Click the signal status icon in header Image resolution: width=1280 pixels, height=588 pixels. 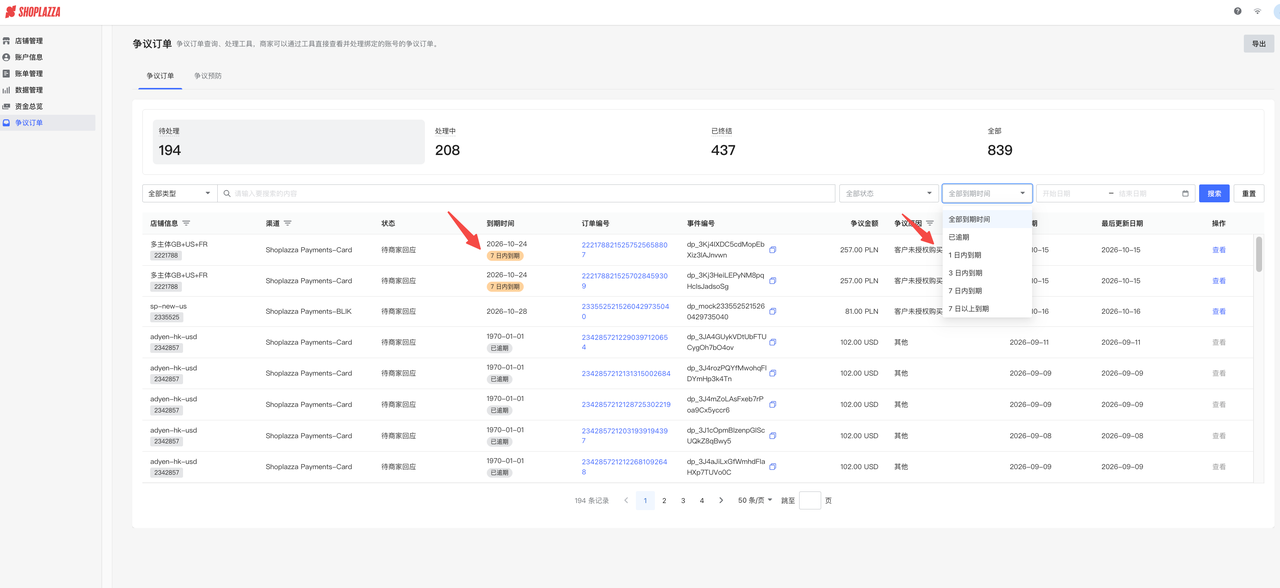point(1257,11)
